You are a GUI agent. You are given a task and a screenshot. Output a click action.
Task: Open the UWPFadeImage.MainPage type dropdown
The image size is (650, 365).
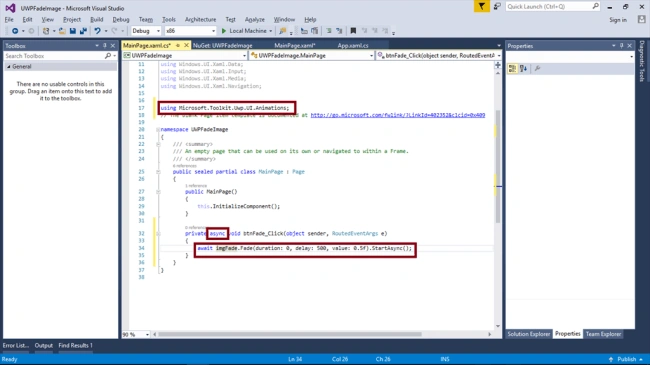(x=371, y=56)
